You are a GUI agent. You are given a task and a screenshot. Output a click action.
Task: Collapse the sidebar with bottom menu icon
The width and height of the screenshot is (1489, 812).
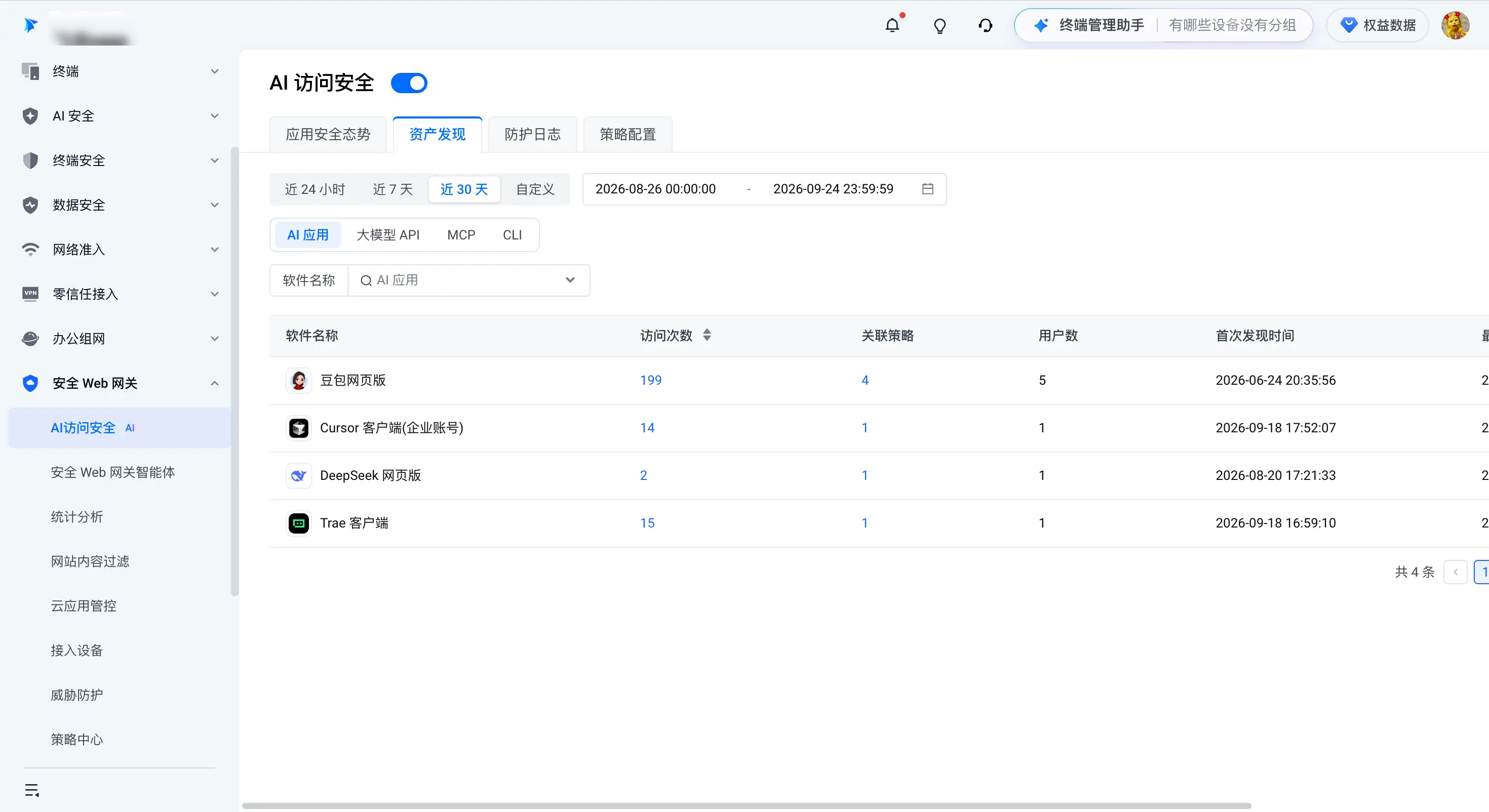click(32, 790)
